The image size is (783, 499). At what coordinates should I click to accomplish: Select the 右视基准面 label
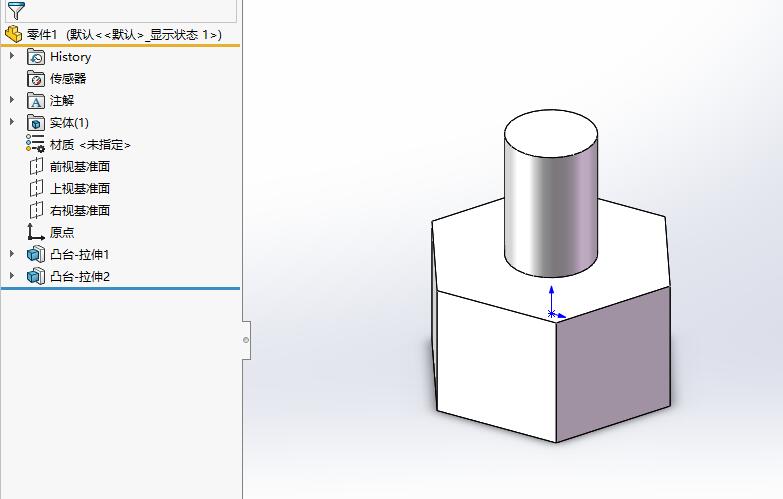(x=80, y=211)
